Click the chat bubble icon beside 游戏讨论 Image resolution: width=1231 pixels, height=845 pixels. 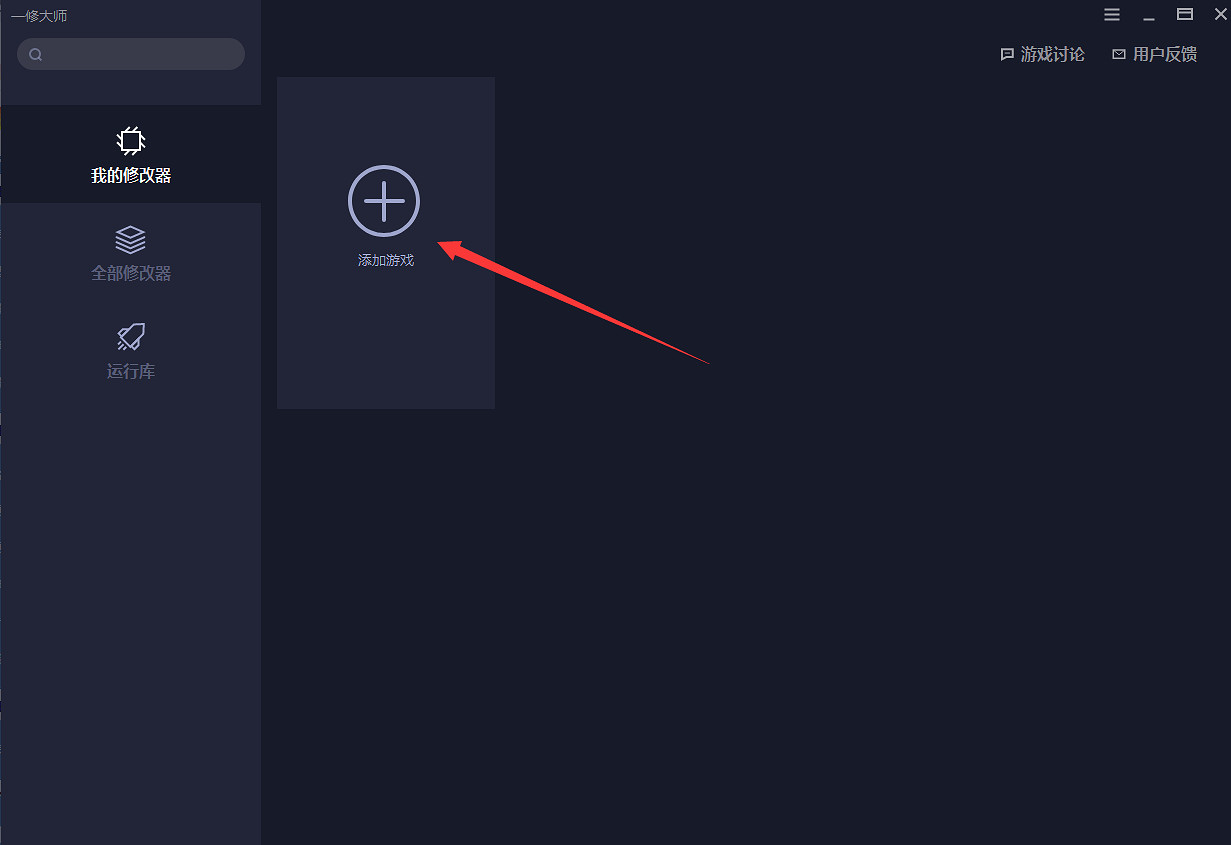1007,55
